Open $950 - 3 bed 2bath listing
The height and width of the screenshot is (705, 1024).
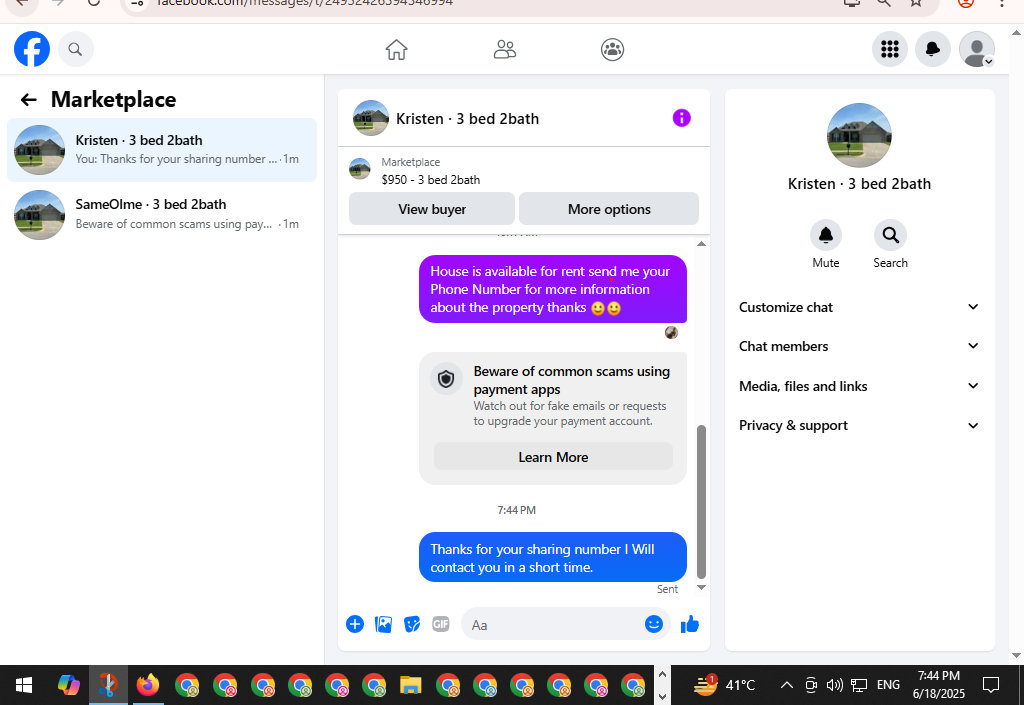pos(431,180)
